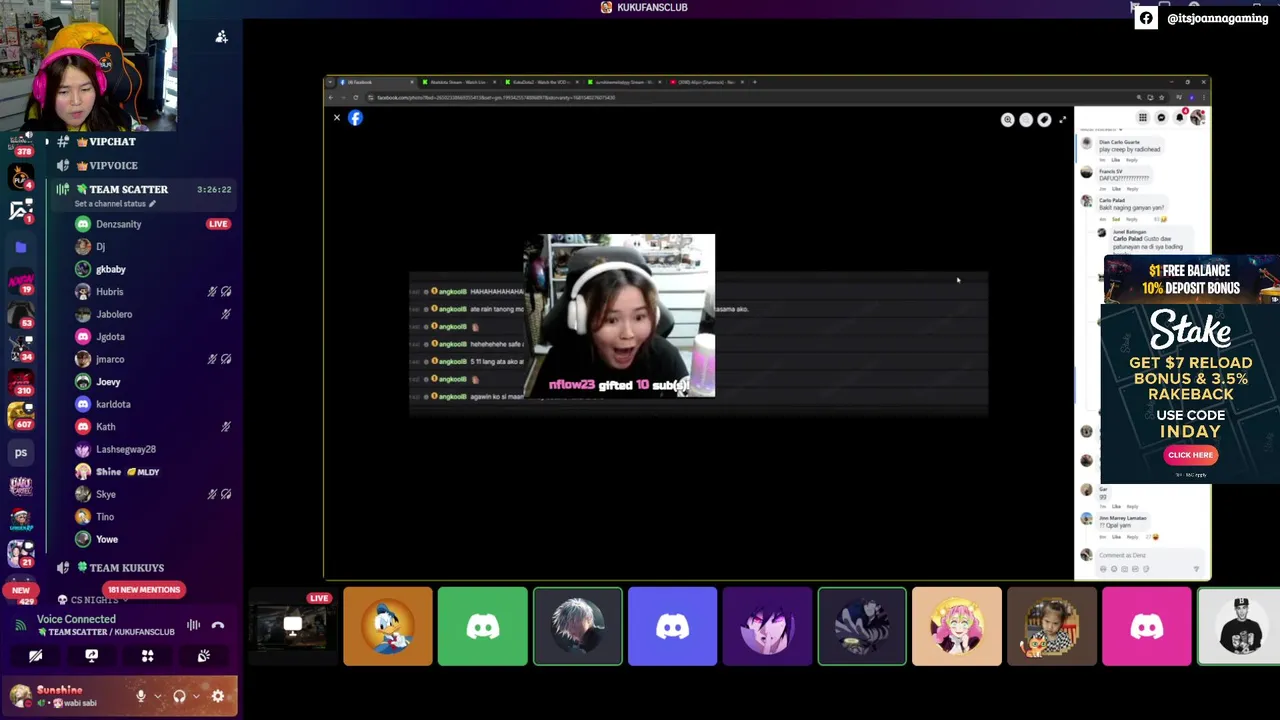
Task: Open headphone output options arrow
Action: [x=196, y=696]
